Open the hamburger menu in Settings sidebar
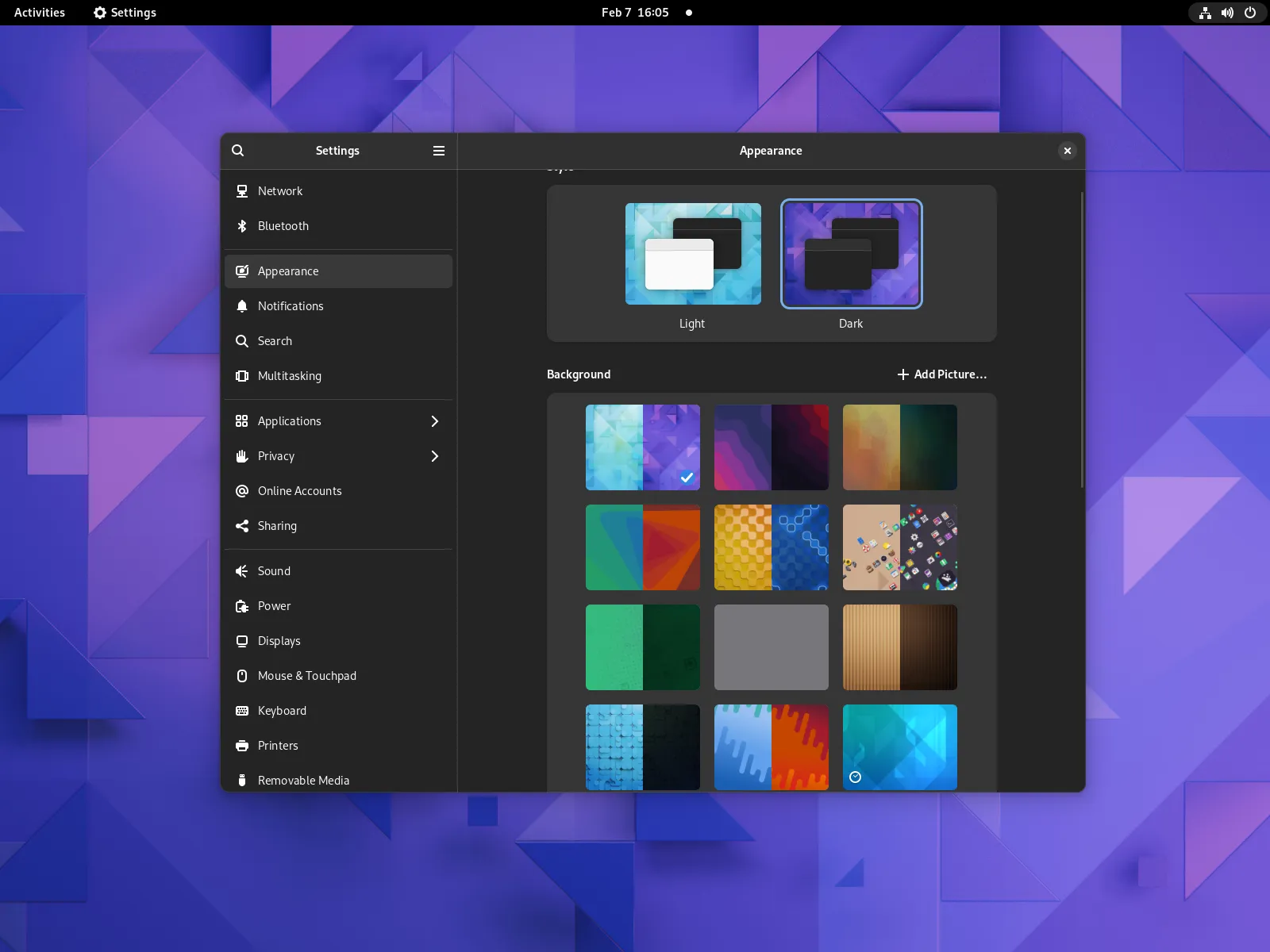1270x952 pixels. (x=438, y=151)
